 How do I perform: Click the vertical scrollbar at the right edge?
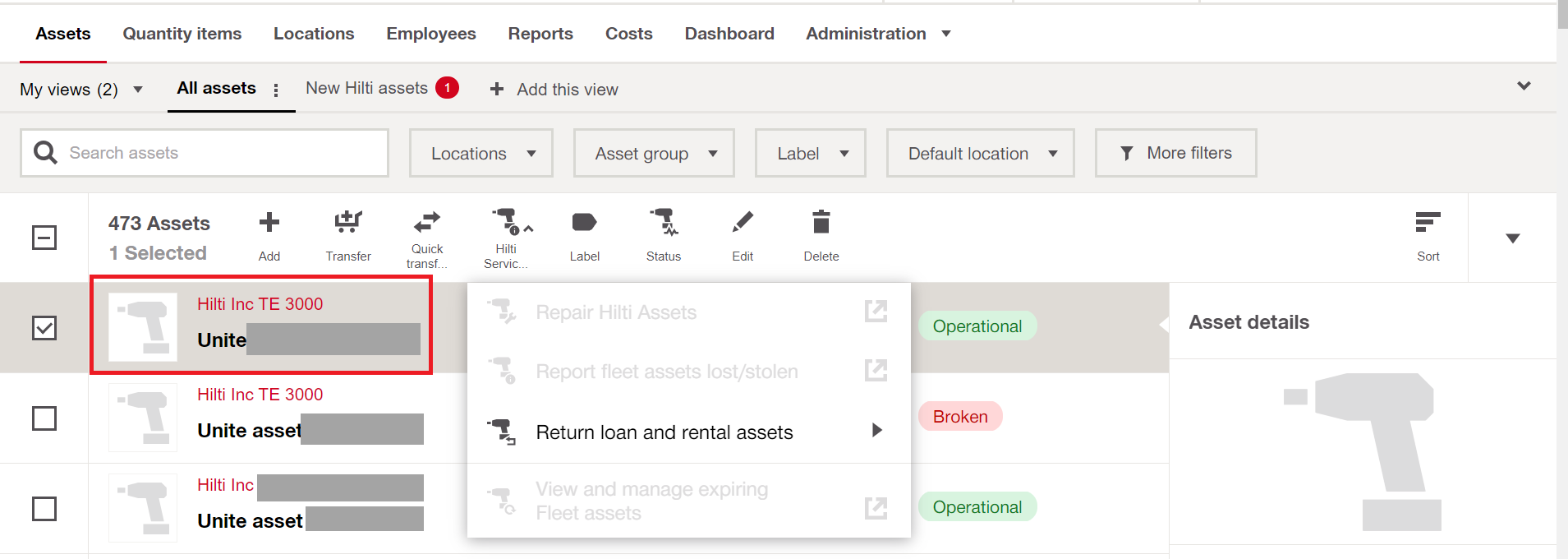(1562, 16)
